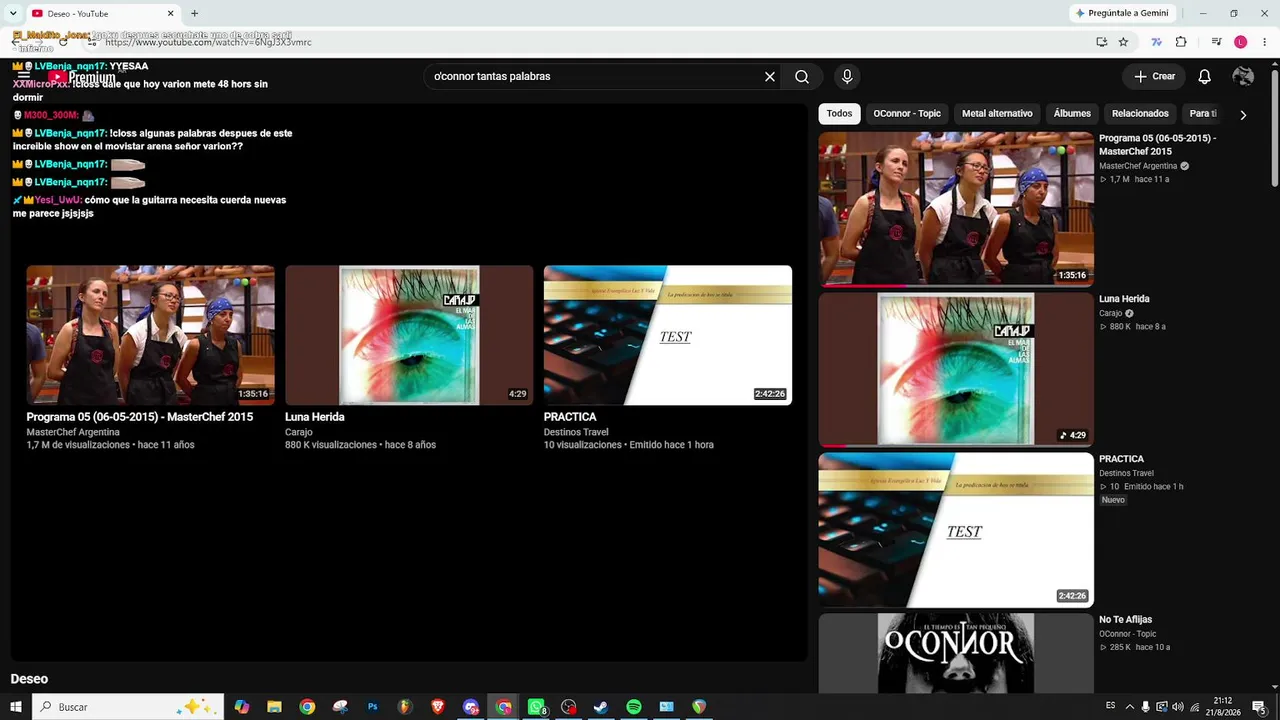Click the taskbar Buscar search box

tap(128, 707)
